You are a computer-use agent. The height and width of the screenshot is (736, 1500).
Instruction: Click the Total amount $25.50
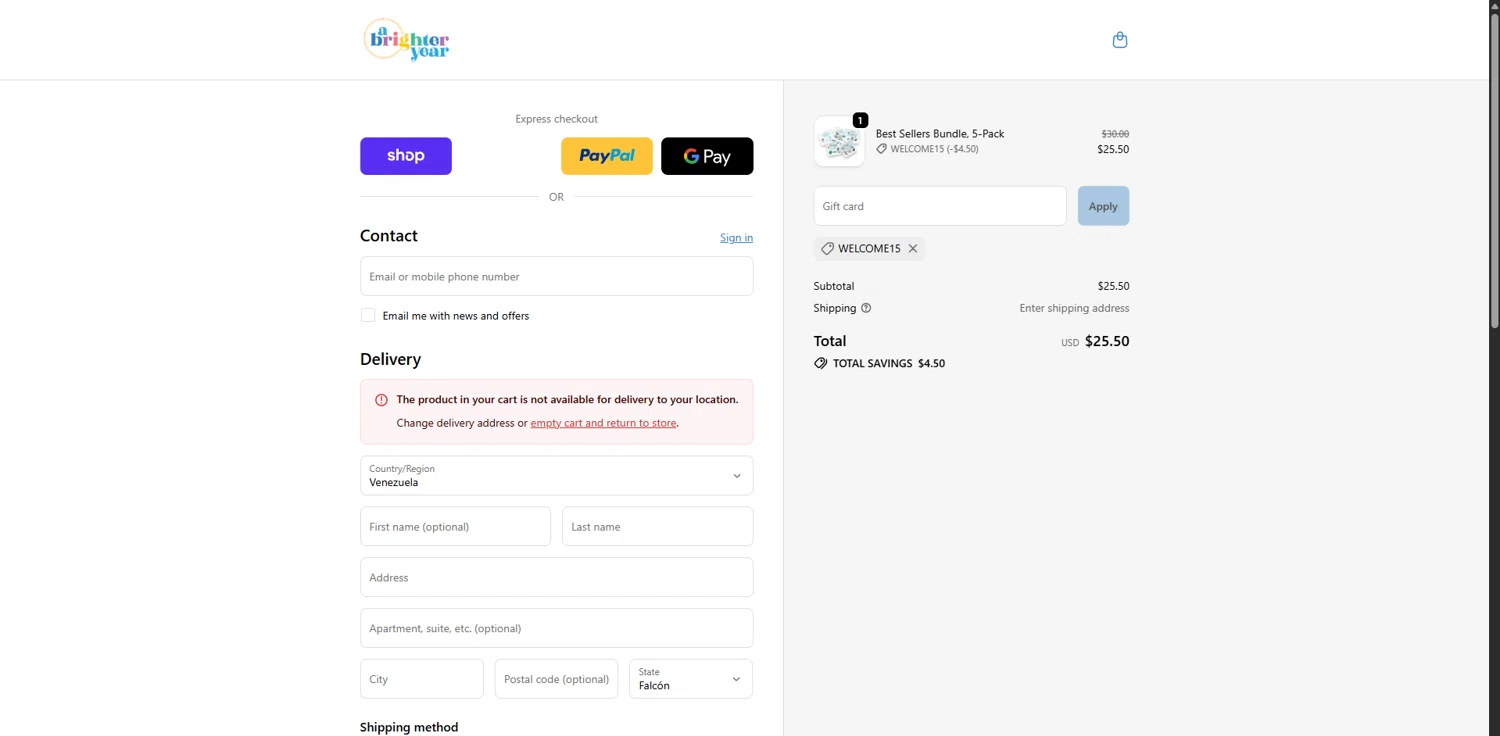(1107, 341)
